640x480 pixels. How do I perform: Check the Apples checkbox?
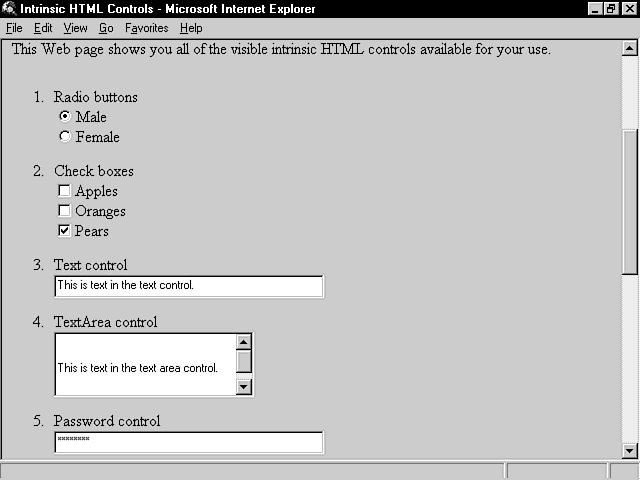coord(65,191)
